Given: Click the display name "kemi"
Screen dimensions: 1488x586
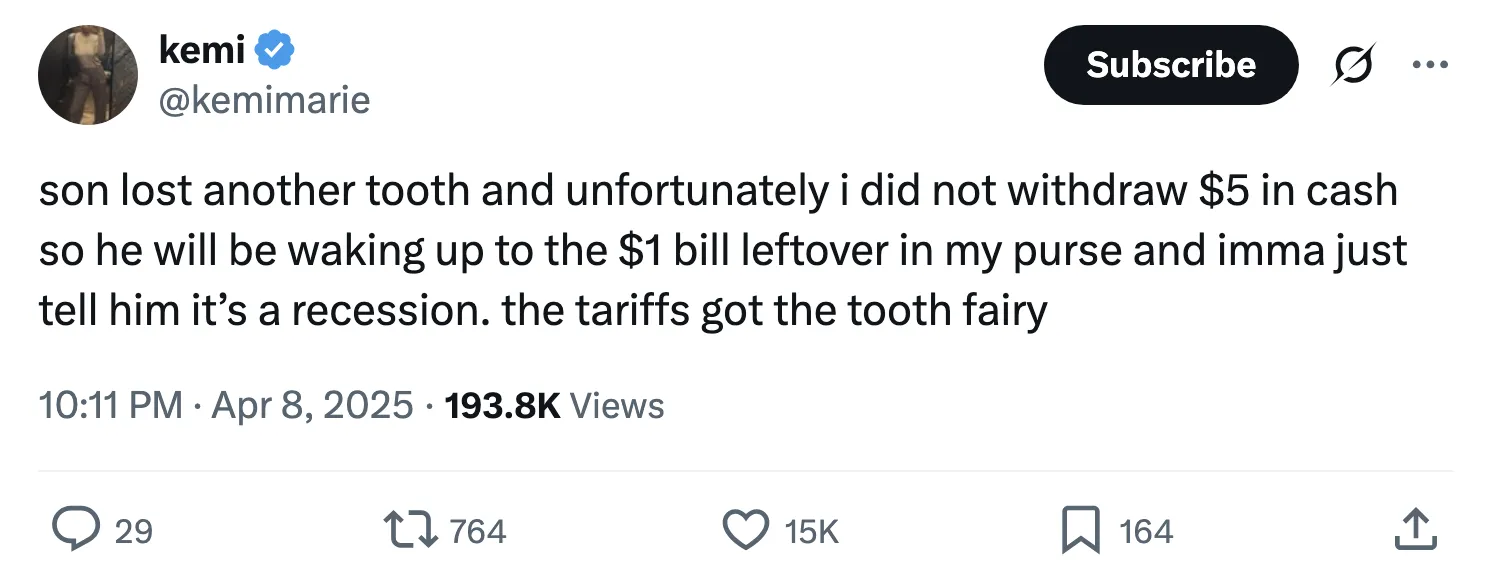Looking at the screenshot, I should pos(202,50).
